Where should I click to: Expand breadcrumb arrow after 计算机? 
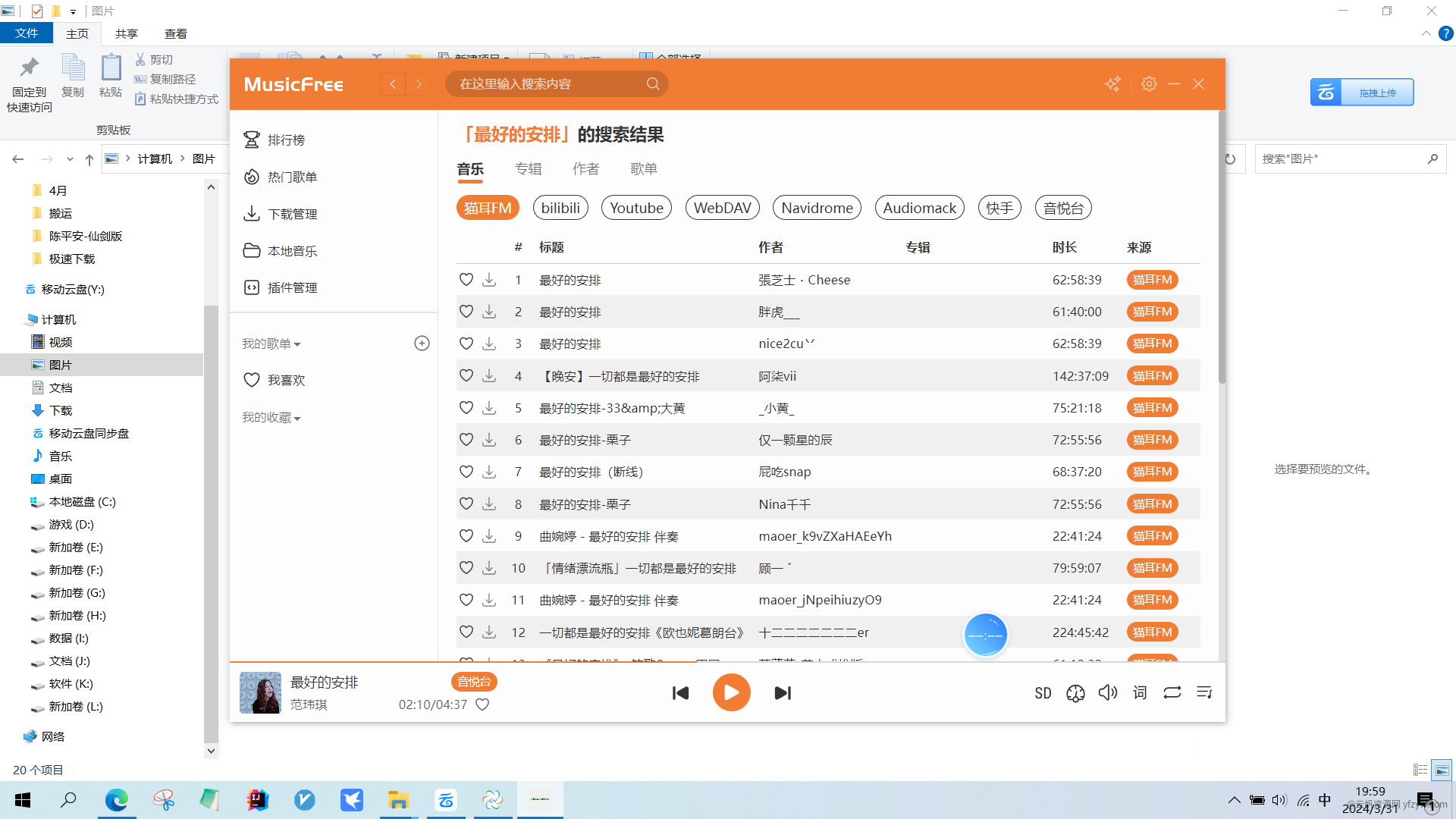tap(183, 158)
